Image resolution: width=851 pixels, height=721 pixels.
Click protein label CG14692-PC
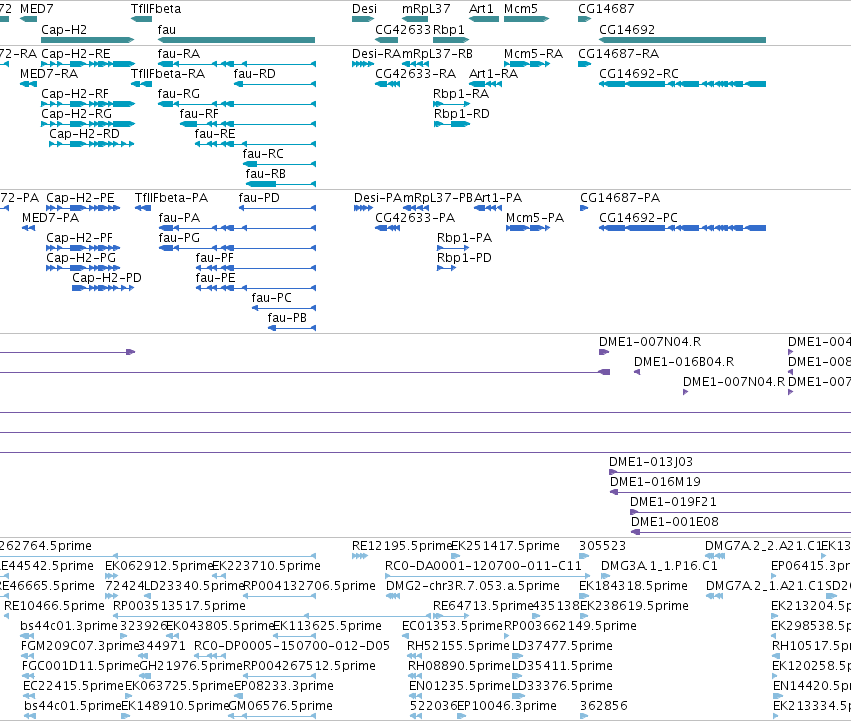point(638,218)
